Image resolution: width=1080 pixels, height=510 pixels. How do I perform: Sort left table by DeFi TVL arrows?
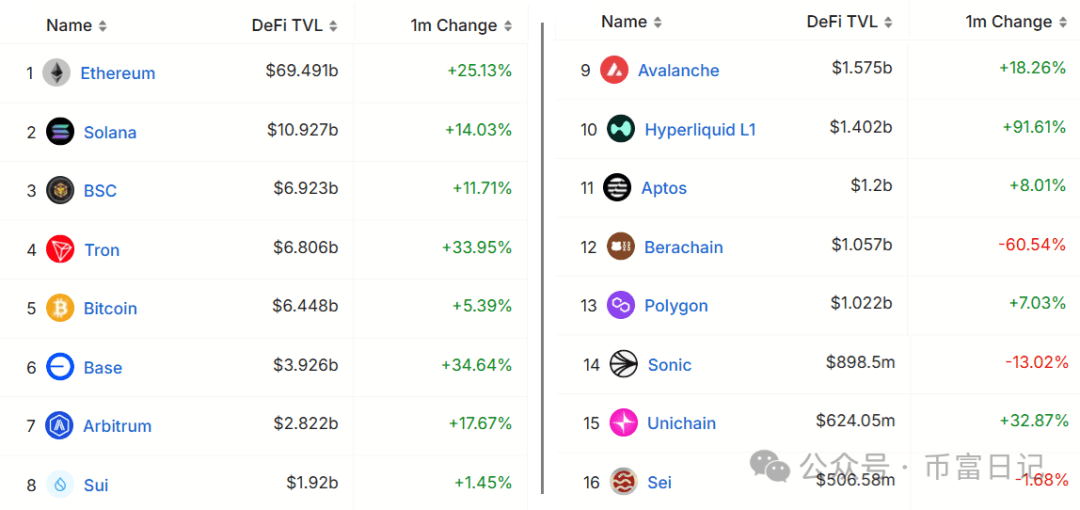coord(333,26)
